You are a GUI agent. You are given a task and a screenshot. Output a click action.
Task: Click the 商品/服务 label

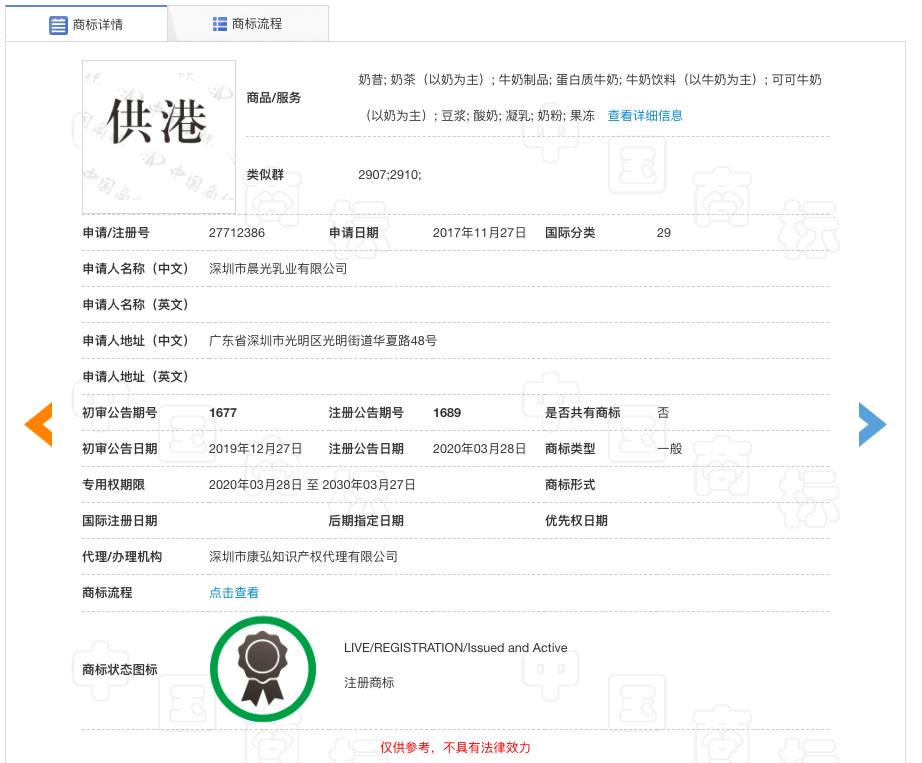274,98
